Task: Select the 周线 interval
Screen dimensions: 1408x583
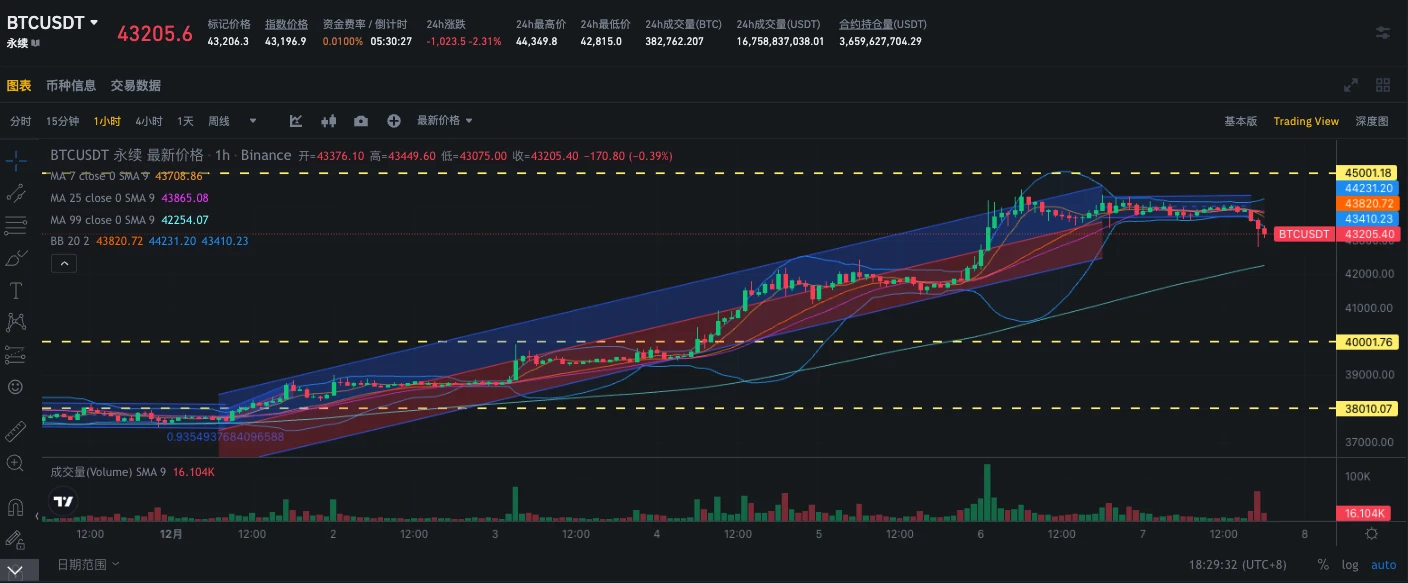Action: tap(219, 121)
